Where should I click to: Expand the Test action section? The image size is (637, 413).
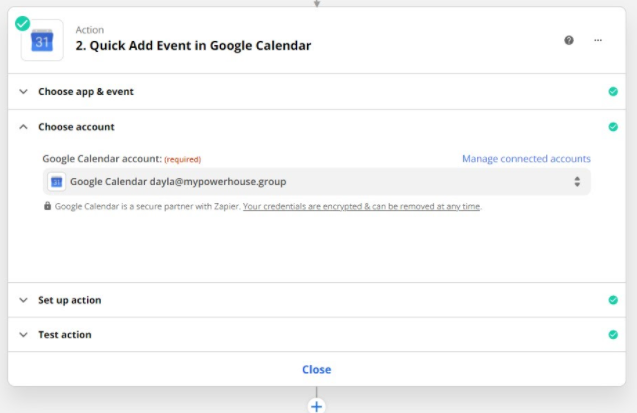point(64,335)
